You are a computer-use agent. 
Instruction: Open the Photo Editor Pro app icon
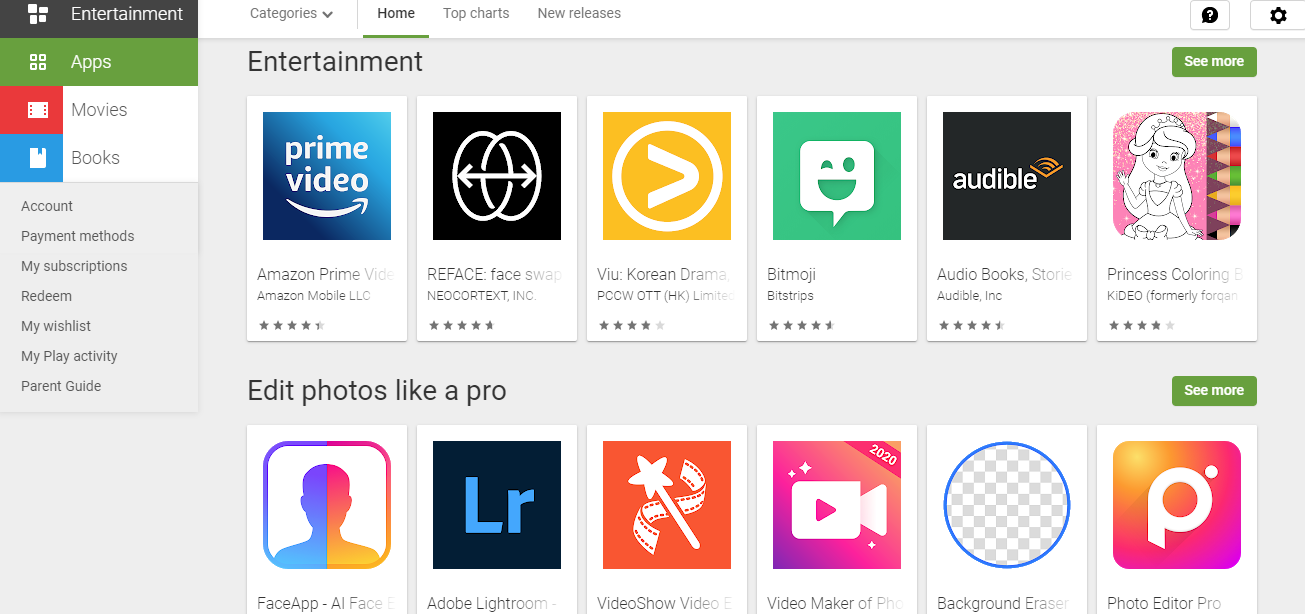click(1177, 505)
